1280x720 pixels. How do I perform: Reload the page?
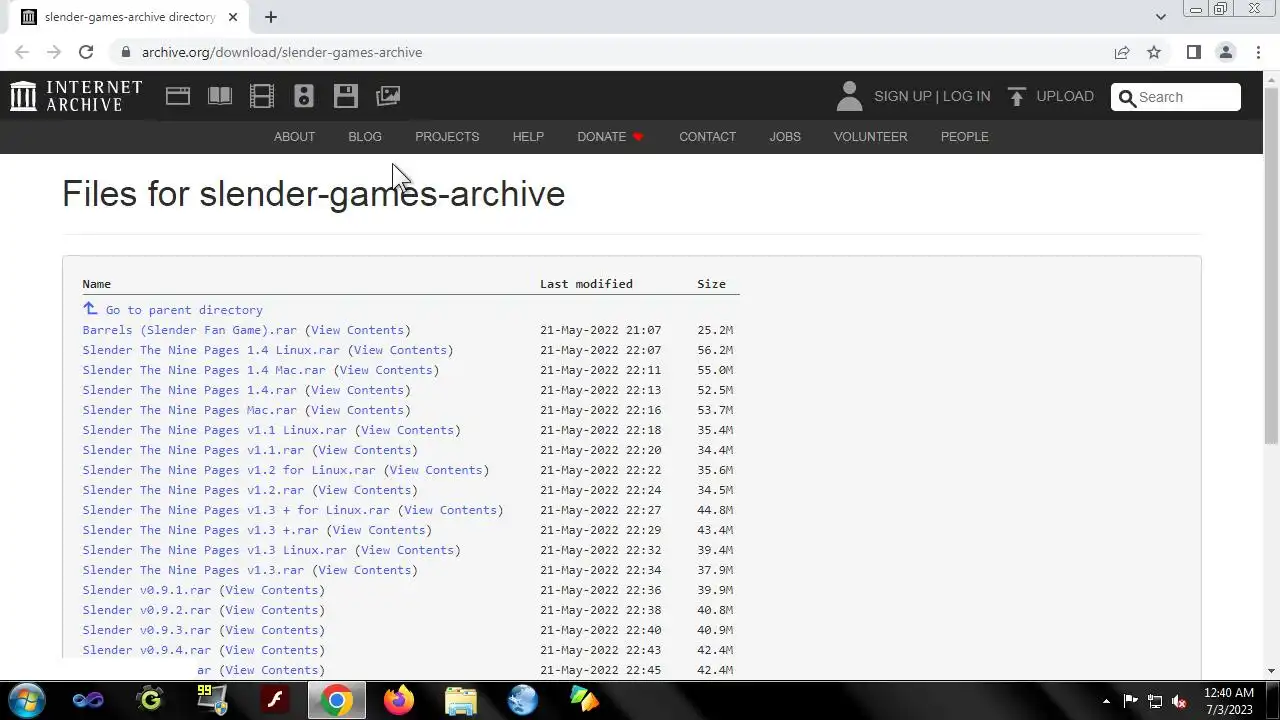click(x=86, y=52)
